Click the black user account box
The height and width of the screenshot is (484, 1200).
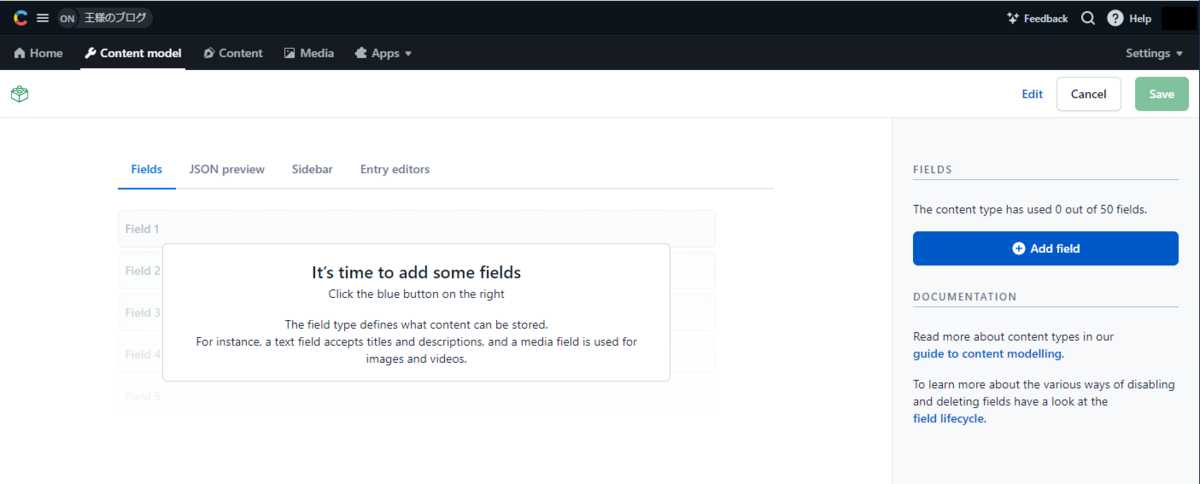[x=1178, y=18]
